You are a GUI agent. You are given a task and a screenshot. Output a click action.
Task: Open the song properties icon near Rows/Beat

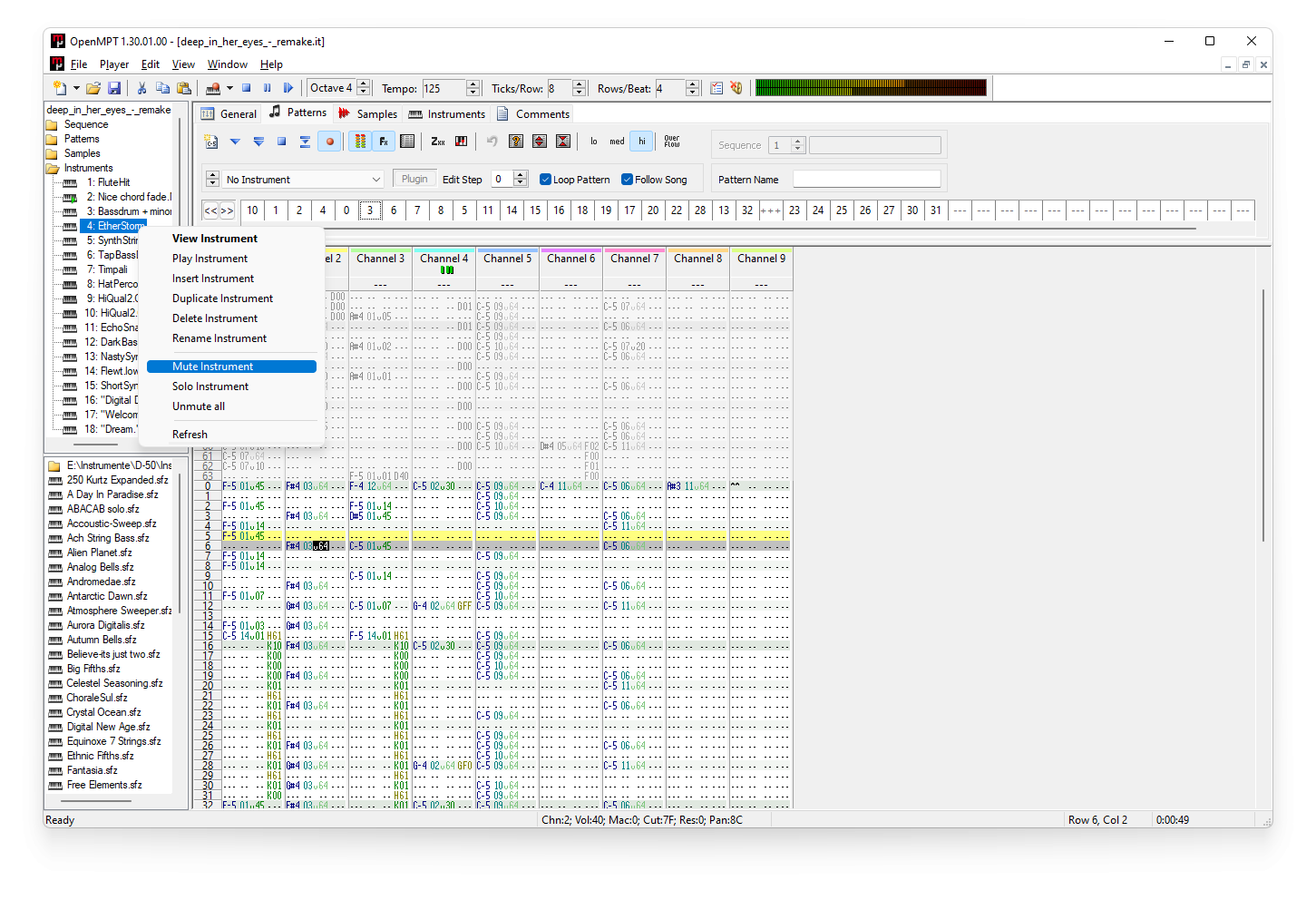(716, 88)
